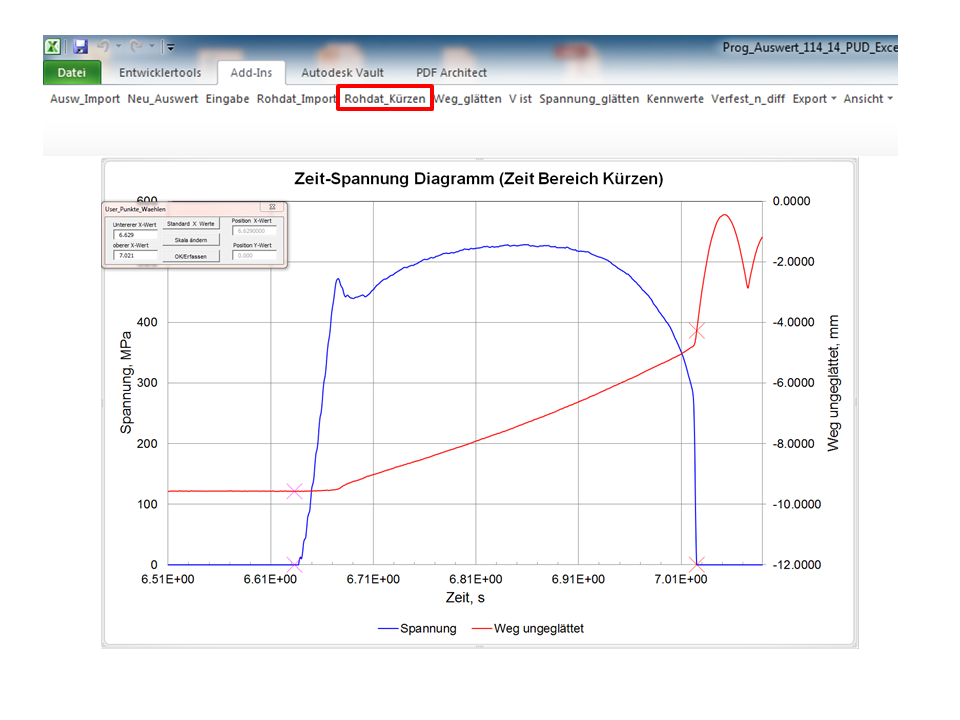Click the 0.0000 secondary axis label
This screenshot has width=960, height=720.
[792, 201]
